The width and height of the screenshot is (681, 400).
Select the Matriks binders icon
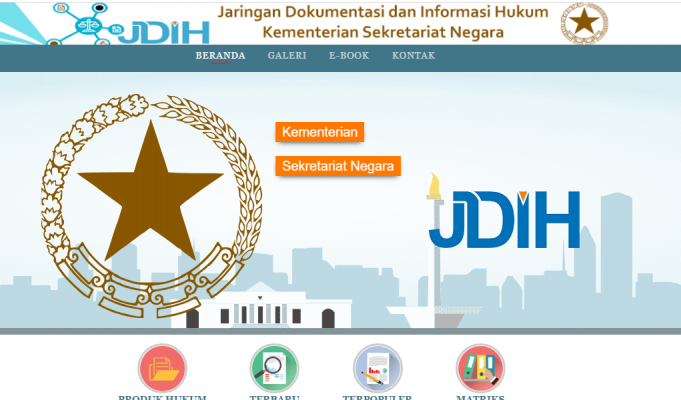(480, 367)
